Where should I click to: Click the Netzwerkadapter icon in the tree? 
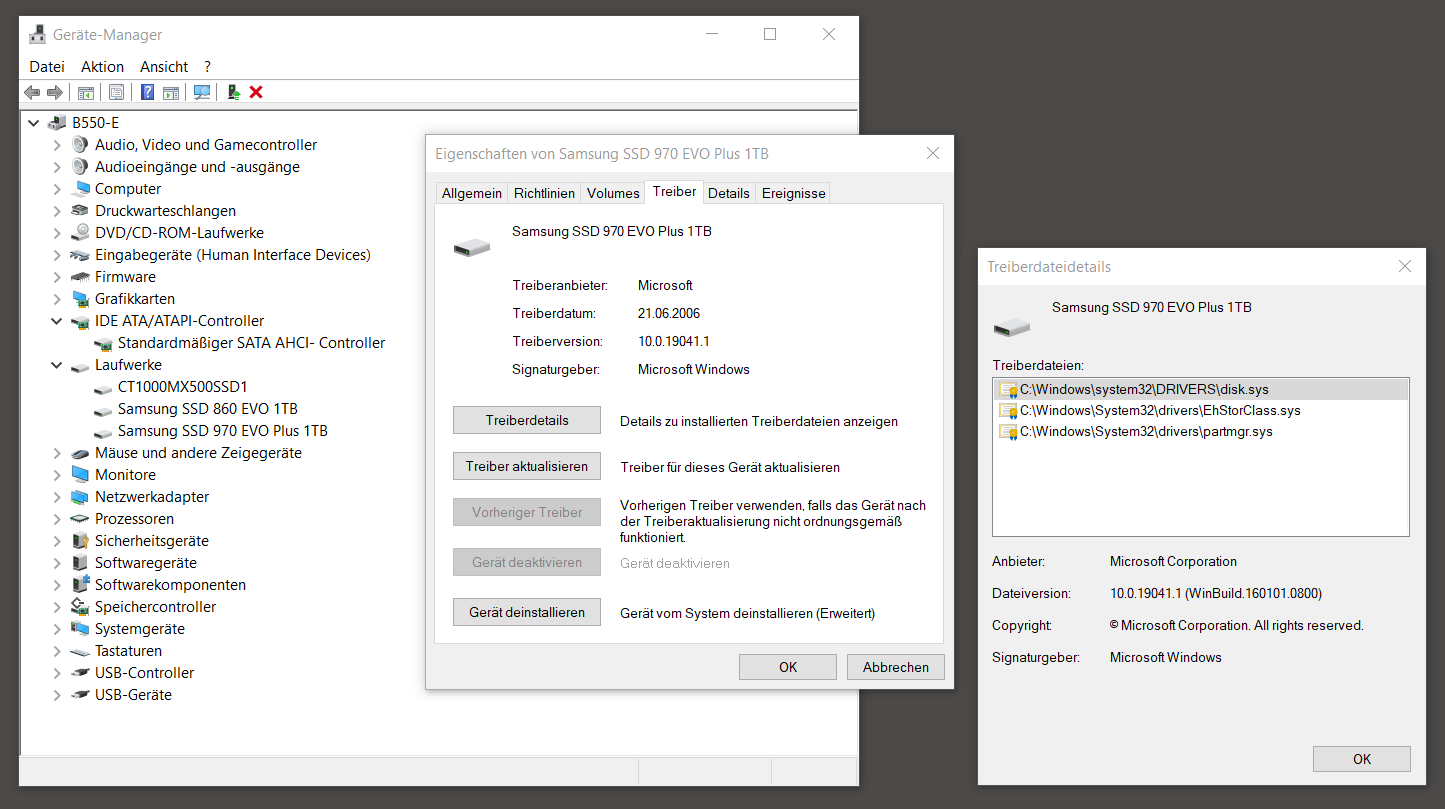pos(80,497)
